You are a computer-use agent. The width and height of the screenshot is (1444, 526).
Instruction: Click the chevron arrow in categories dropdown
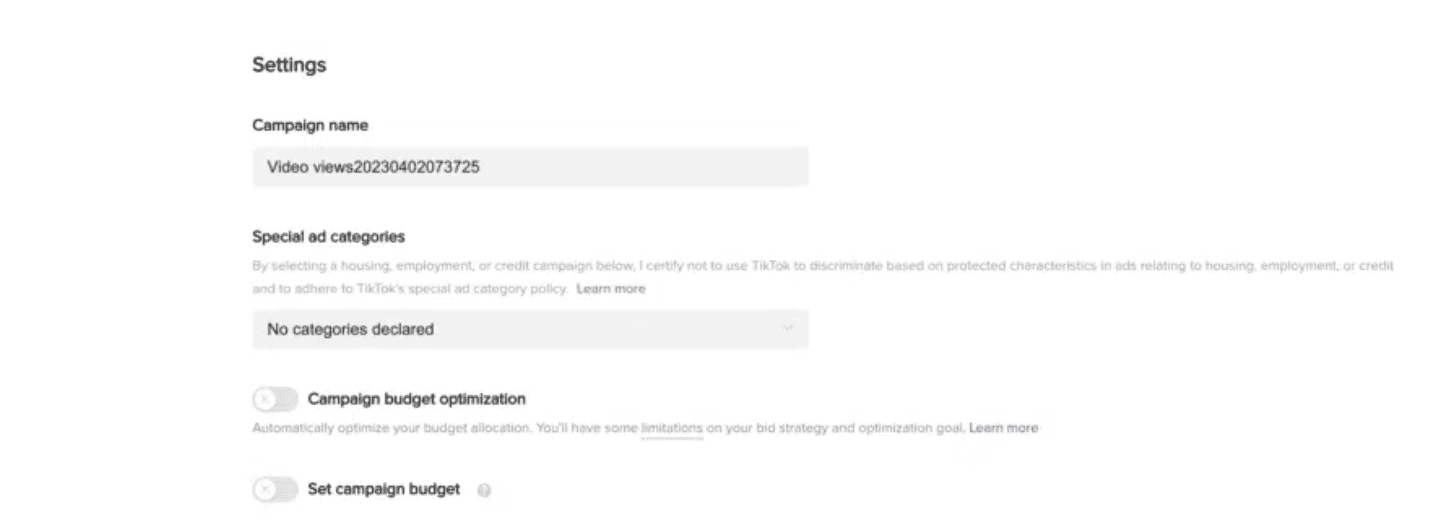(x=788, y=328)
